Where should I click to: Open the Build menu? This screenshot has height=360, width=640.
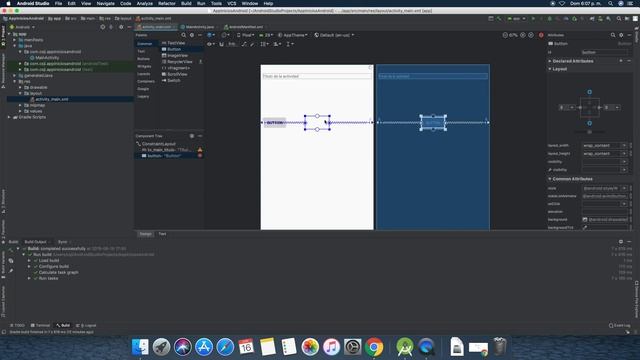(x=186, y=3)
